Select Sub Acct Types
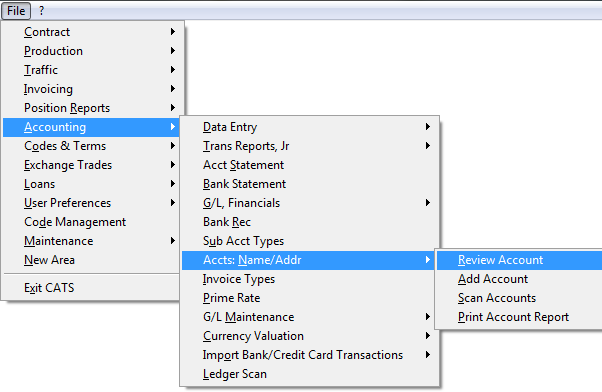 [x=309, y=241]
